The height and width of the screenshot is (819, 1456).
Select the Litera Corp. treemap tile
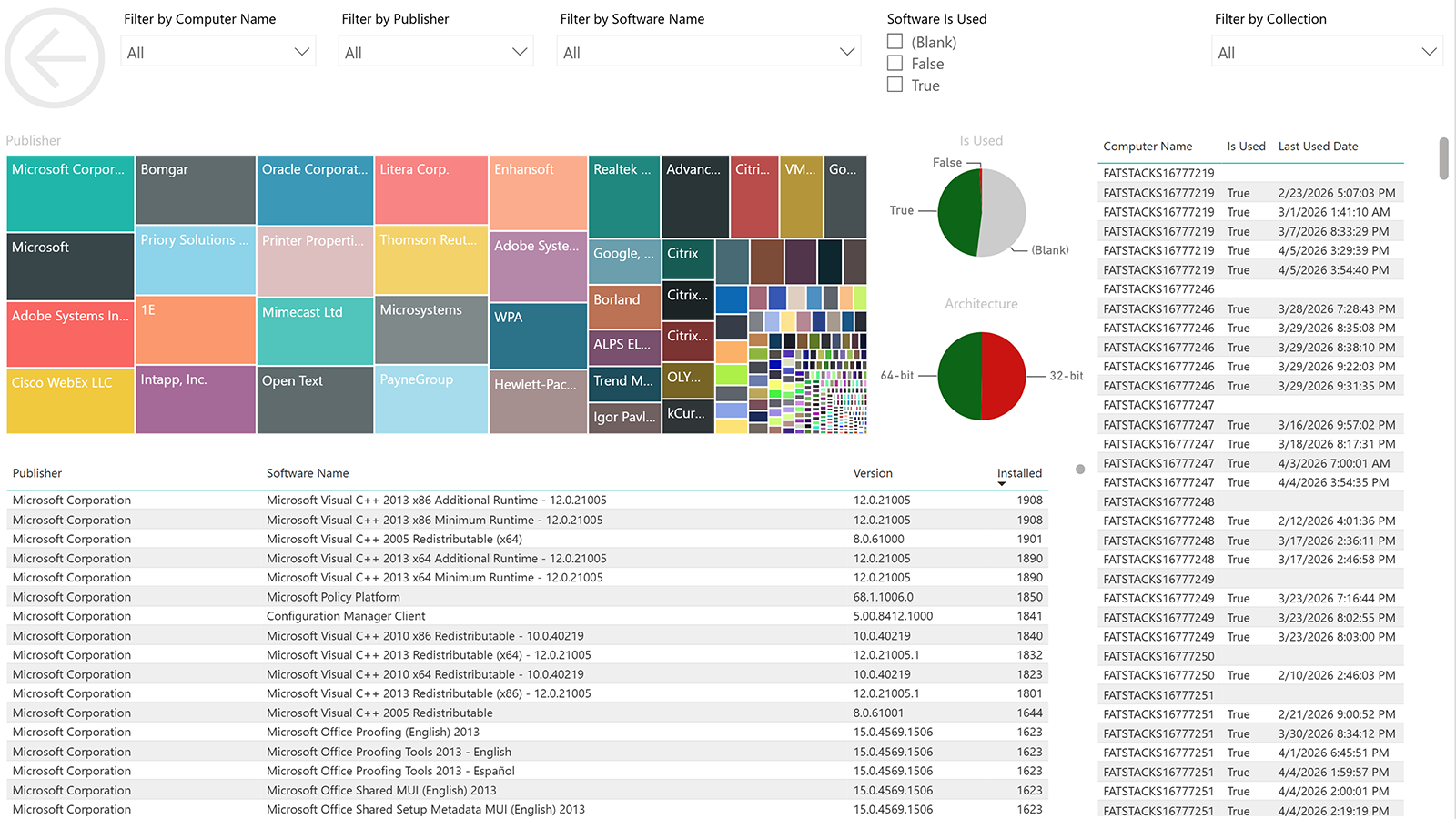click(x=431, y=189)
